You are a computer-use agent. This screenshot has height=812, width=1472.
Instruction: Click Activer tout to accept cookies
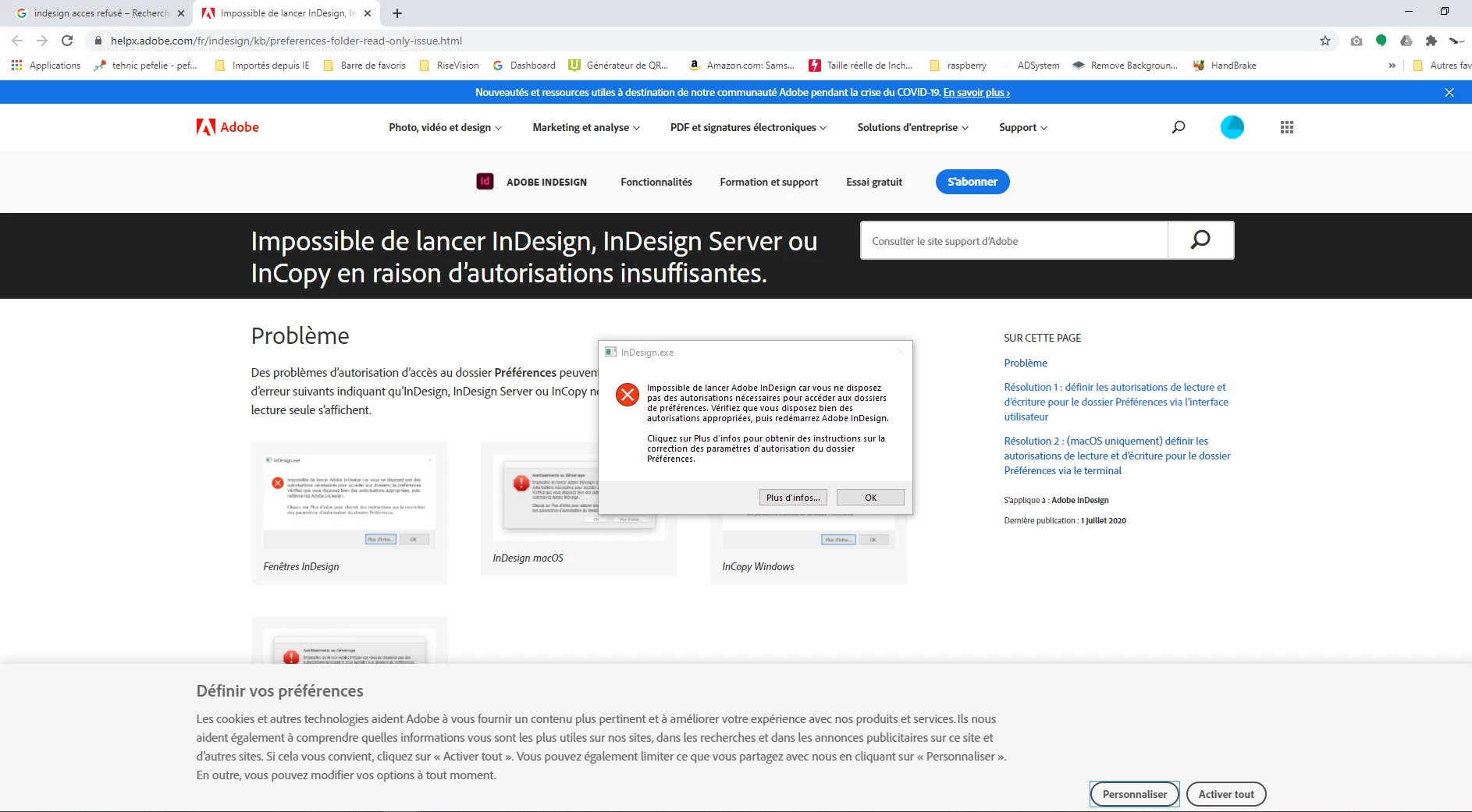pyautogui.click(x=1226, y=794)
